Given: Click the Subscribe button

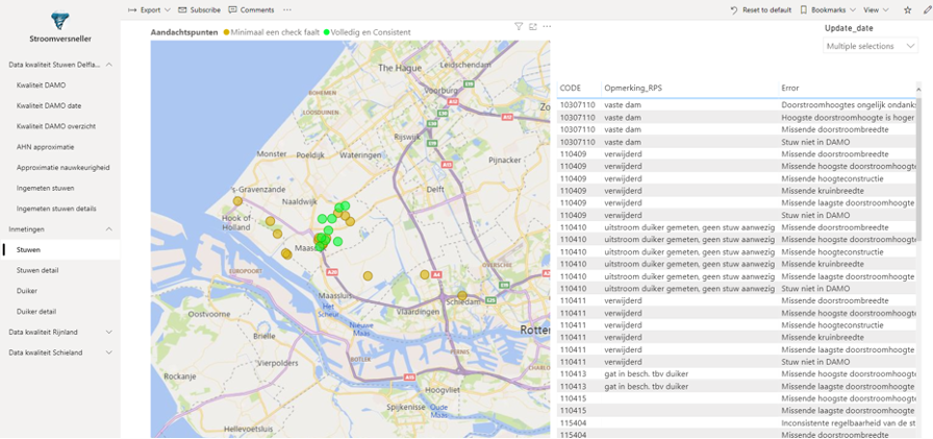Looking at the screenshot, I should (x=199, y=10).
